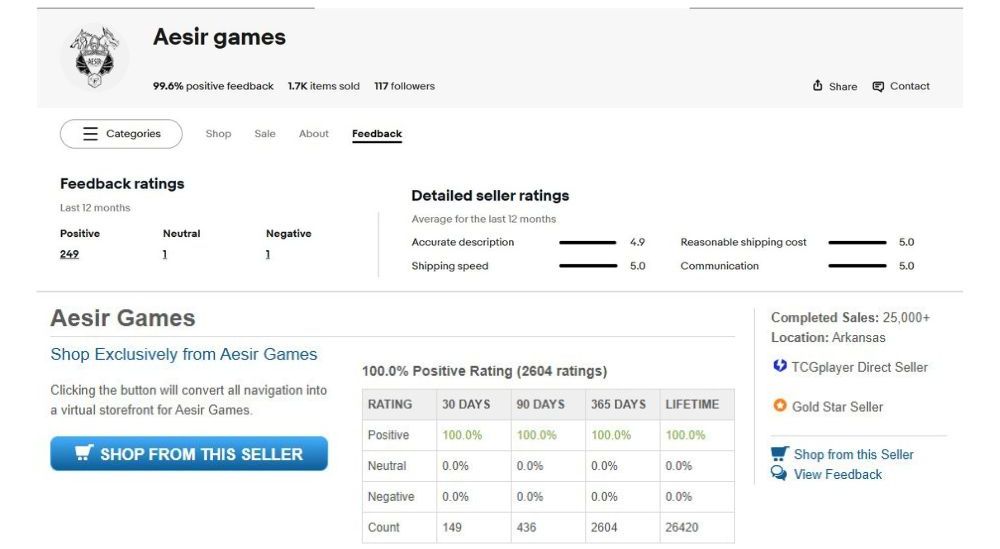The height and width of the screenshot is (549, 1000).
Task: Click the speech bubble icon beside View Feedback
Action: click(779, 473)
